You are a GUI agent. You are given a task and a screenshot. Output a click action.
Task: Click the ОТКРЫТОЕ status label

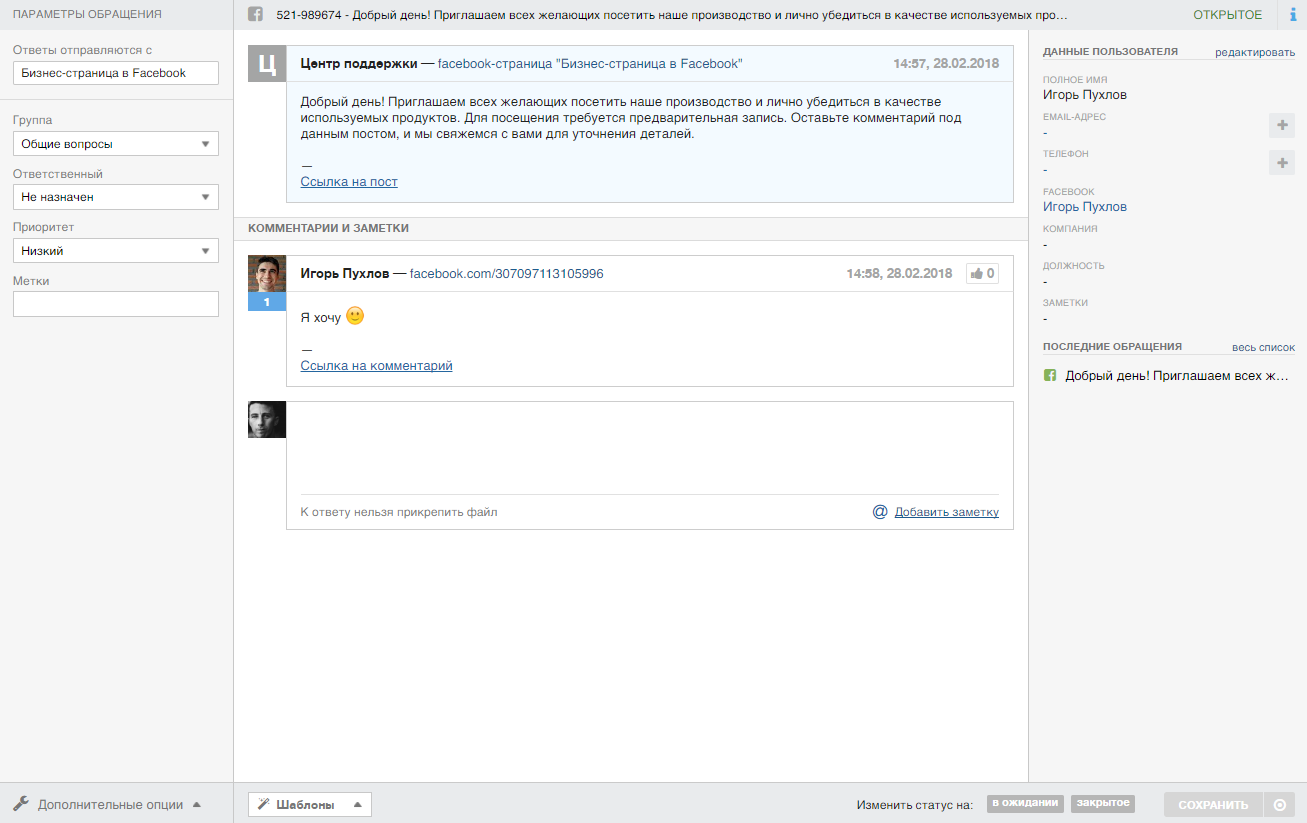1228,15
